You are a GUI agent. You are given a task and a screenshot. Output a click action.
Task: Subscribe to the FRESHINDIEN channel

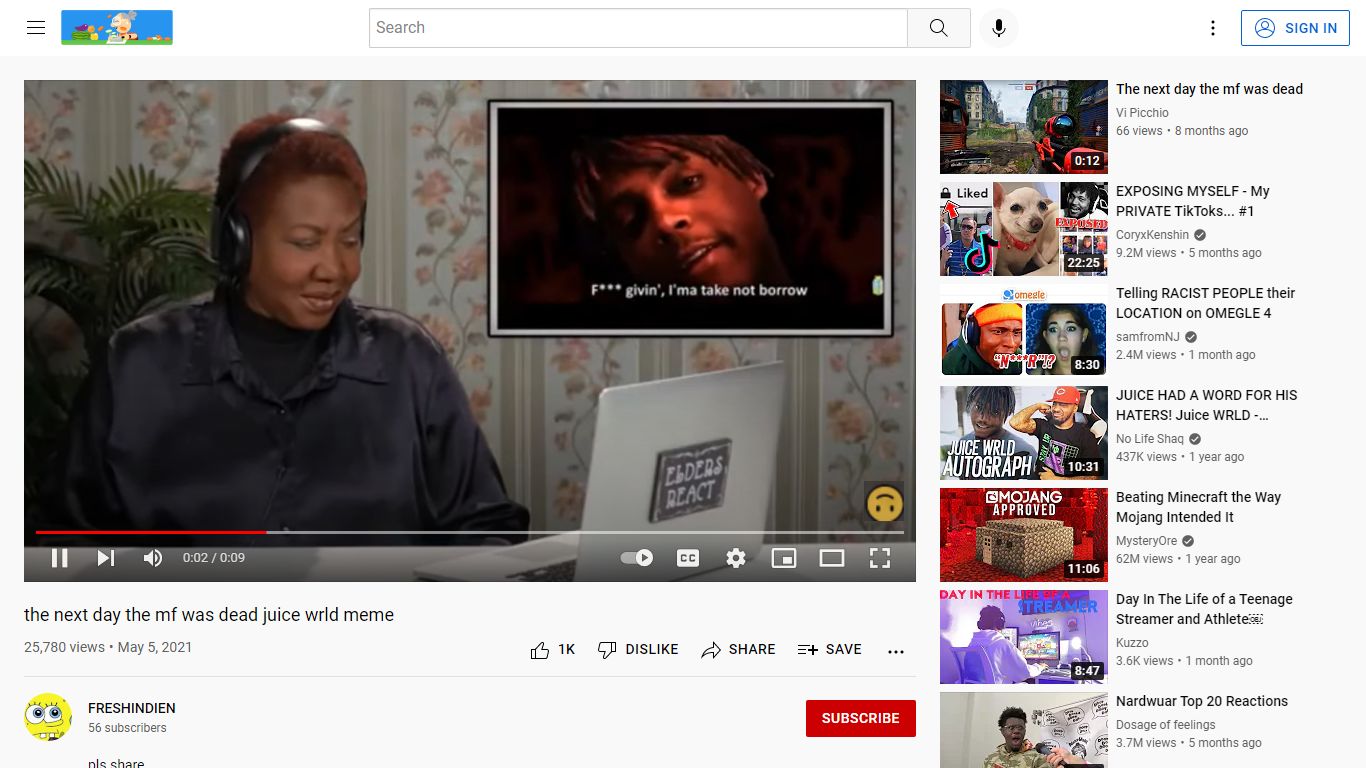point(861,718)
